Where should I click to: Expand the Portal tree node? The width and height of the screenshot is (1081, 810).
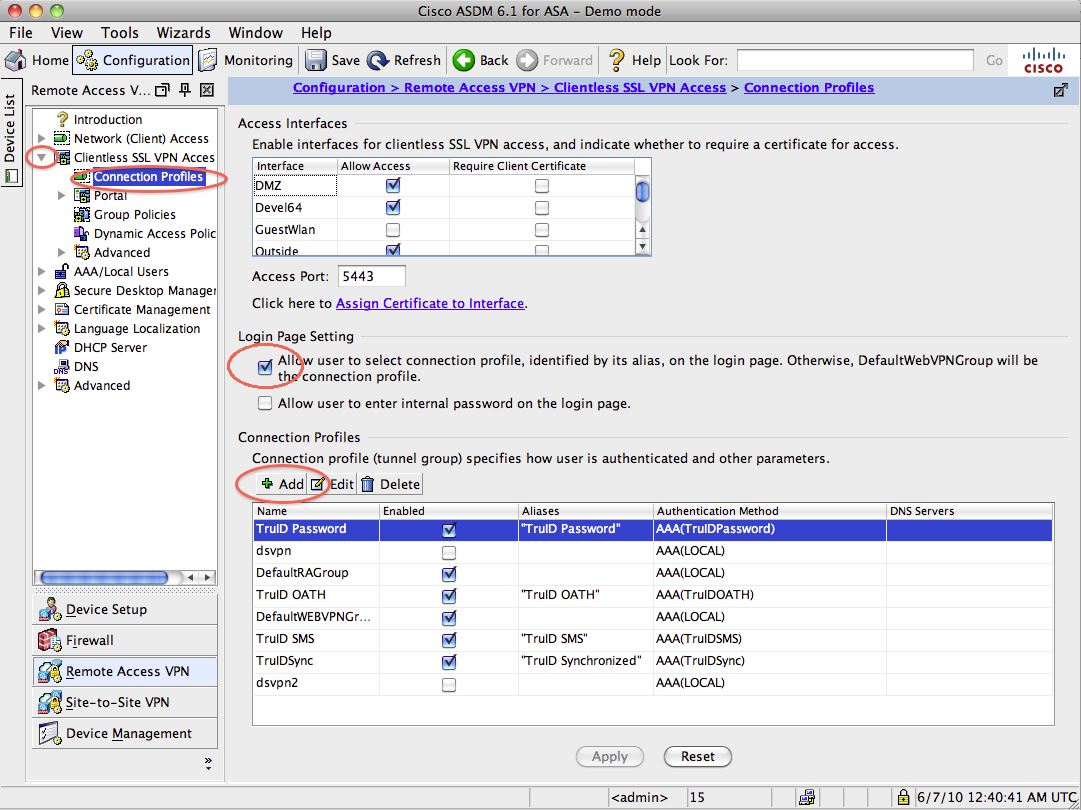click(x=62, y=196)
